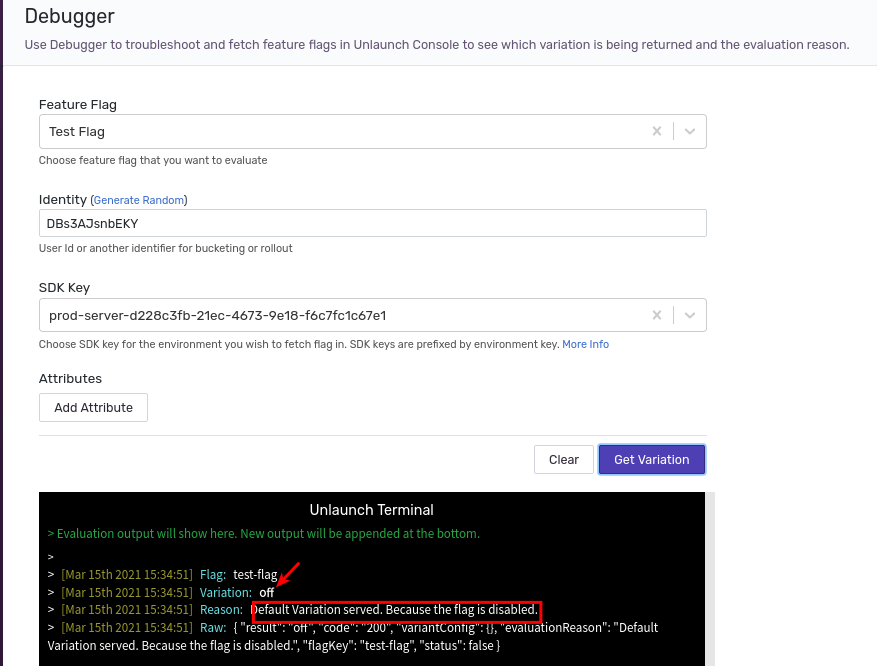Open the prod-server SDK key selector
Screen dimensions: 877x666
(x=373, y=315)
